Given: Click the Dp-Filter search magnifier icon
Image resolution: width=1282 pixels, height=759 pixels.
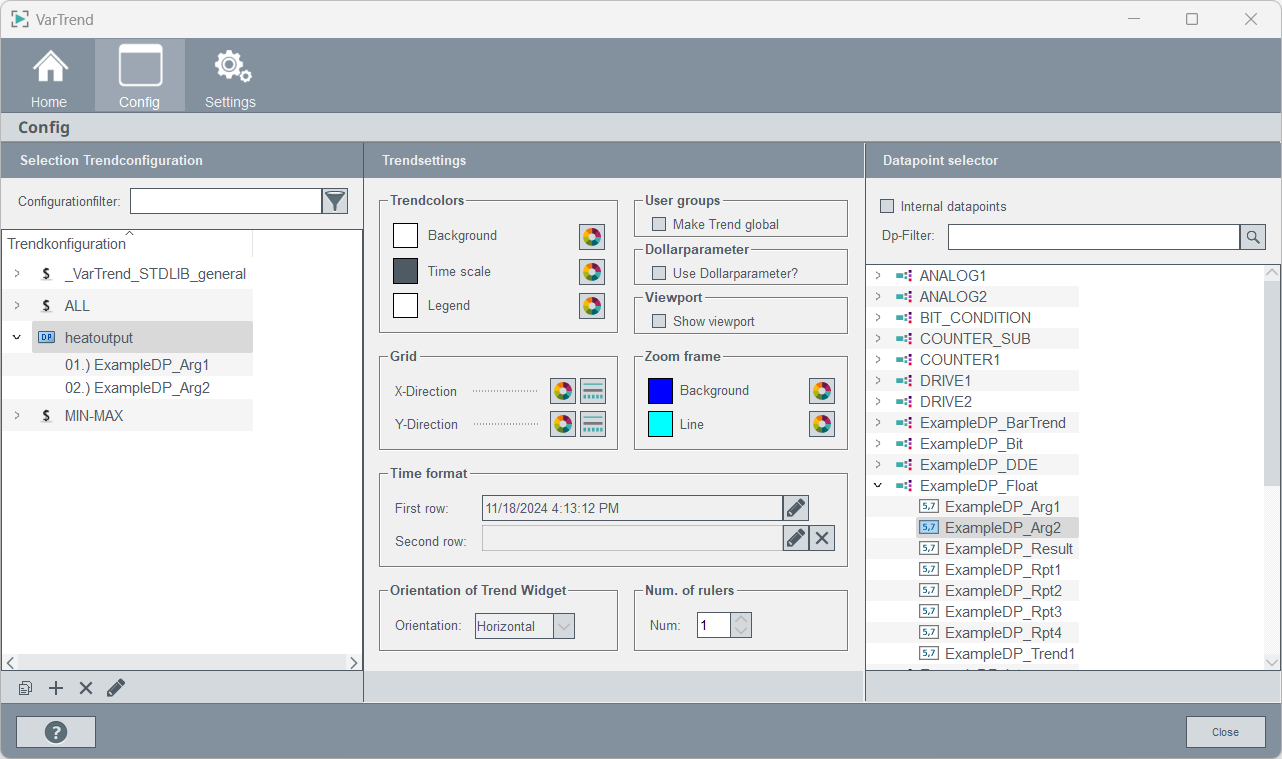Looking at the screenshot, I should click(x=1252, y=237).
